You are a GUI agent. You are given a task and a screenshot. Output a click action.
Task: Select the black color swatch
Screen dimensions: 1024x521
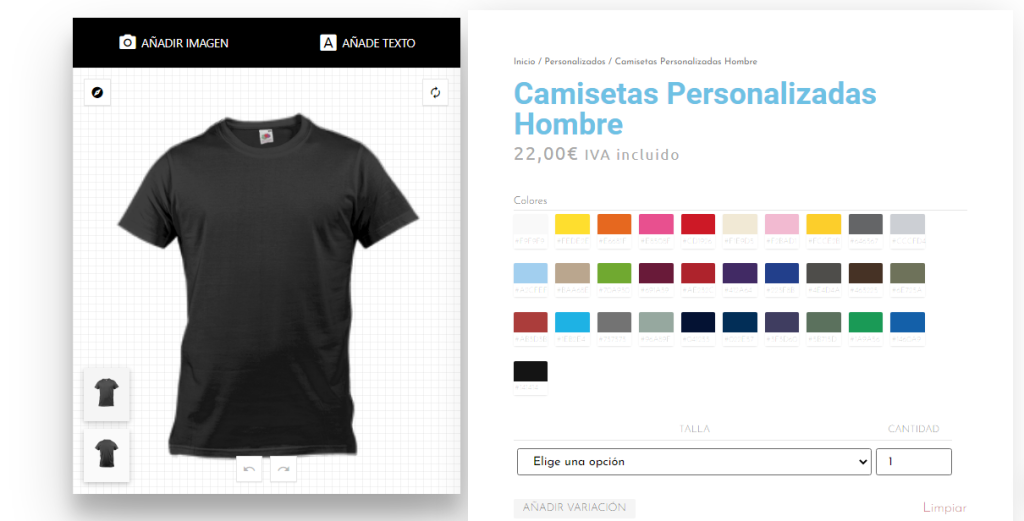(530, 371)
